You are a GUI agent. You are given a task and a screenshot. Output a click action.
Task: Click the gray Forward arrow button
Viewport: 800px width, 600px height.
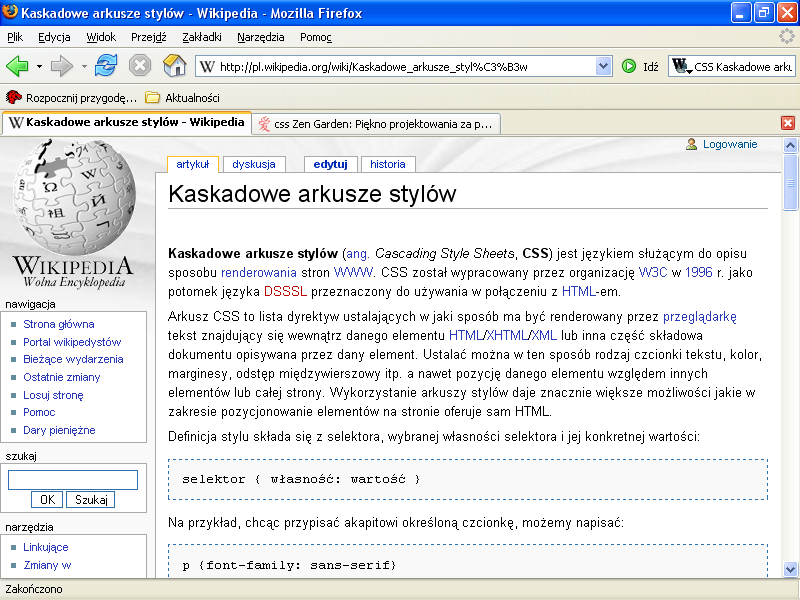click(x=62, y=66)
